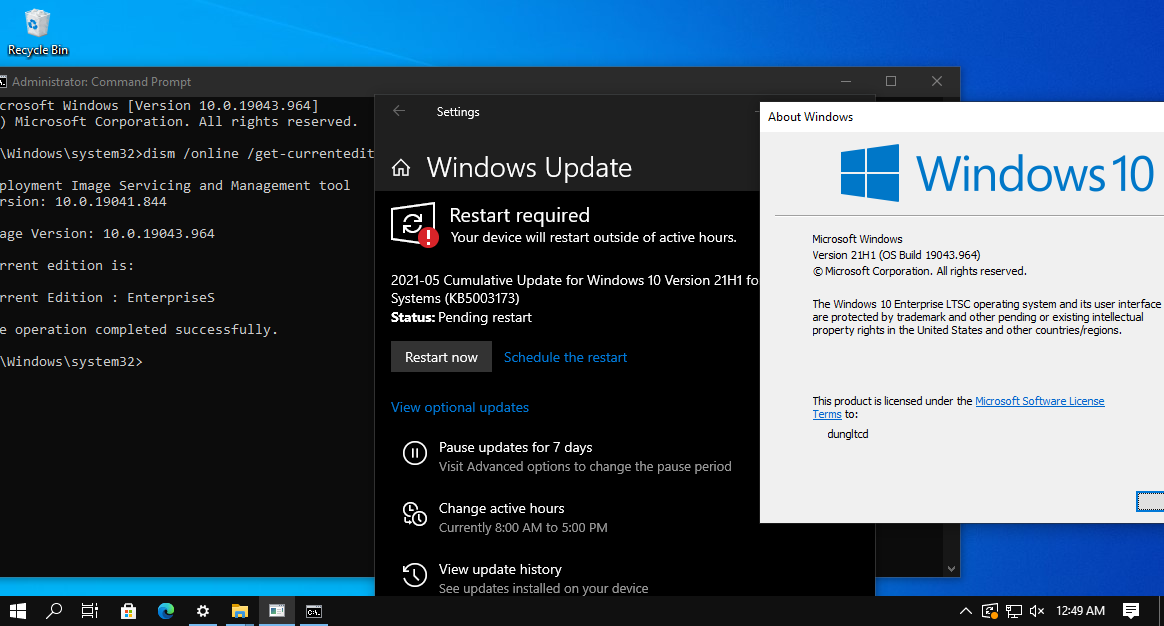Click the Windows Update heading
1164x626 pixels.
529,168
